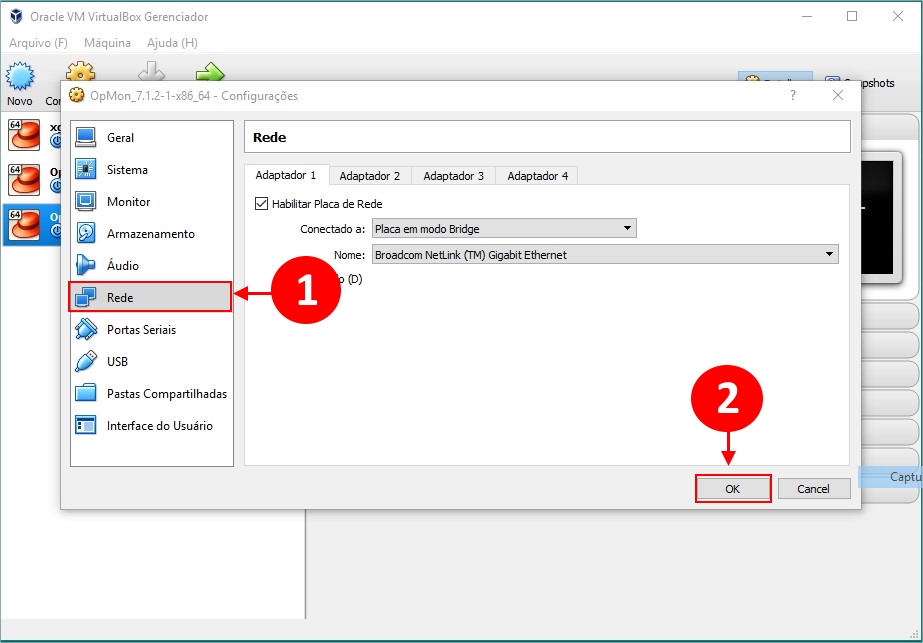The width and height of the screenshot is (923, 643).
Task: Toggle Habilitar Placa de Rede checkbox
Action: coord(262,204)
